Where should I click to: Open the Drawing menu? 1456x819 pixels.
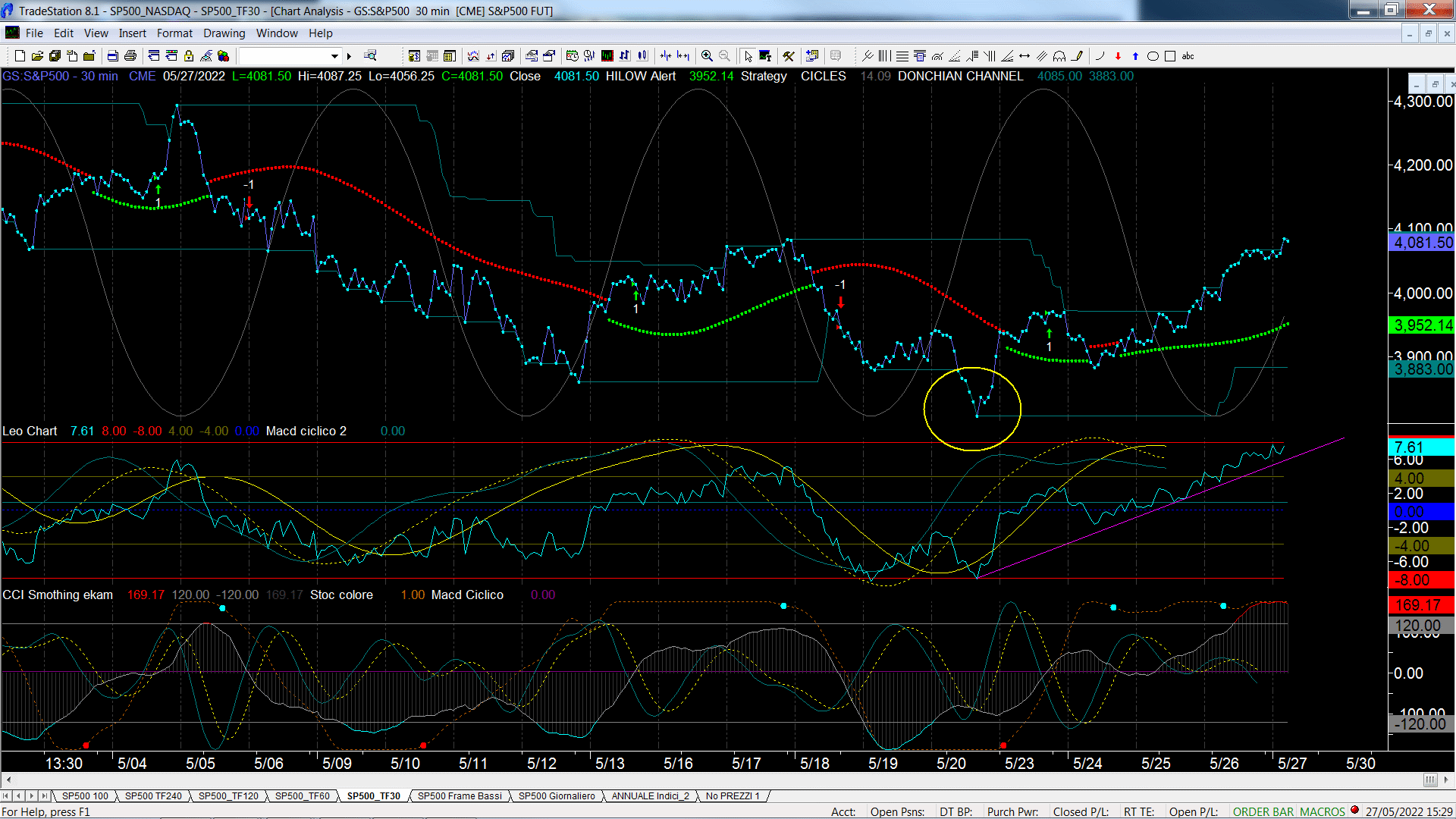224,33
